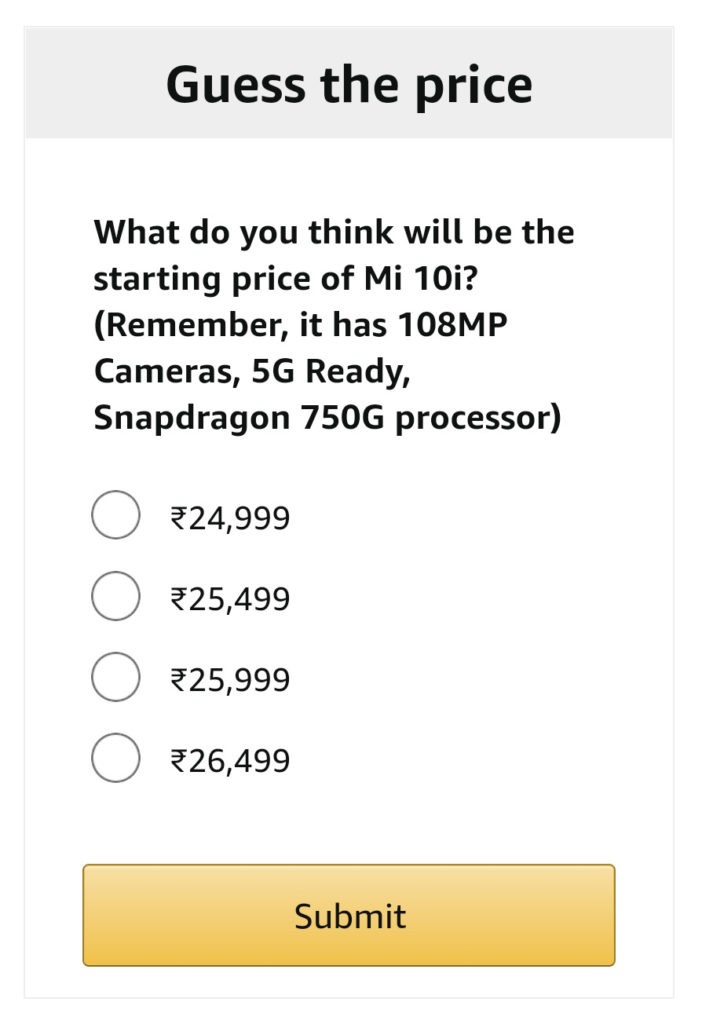This screenshot has height=1024, width=702.
Task: Choose the ₹25,499 radio option
Action: click(x=116, y=596)
